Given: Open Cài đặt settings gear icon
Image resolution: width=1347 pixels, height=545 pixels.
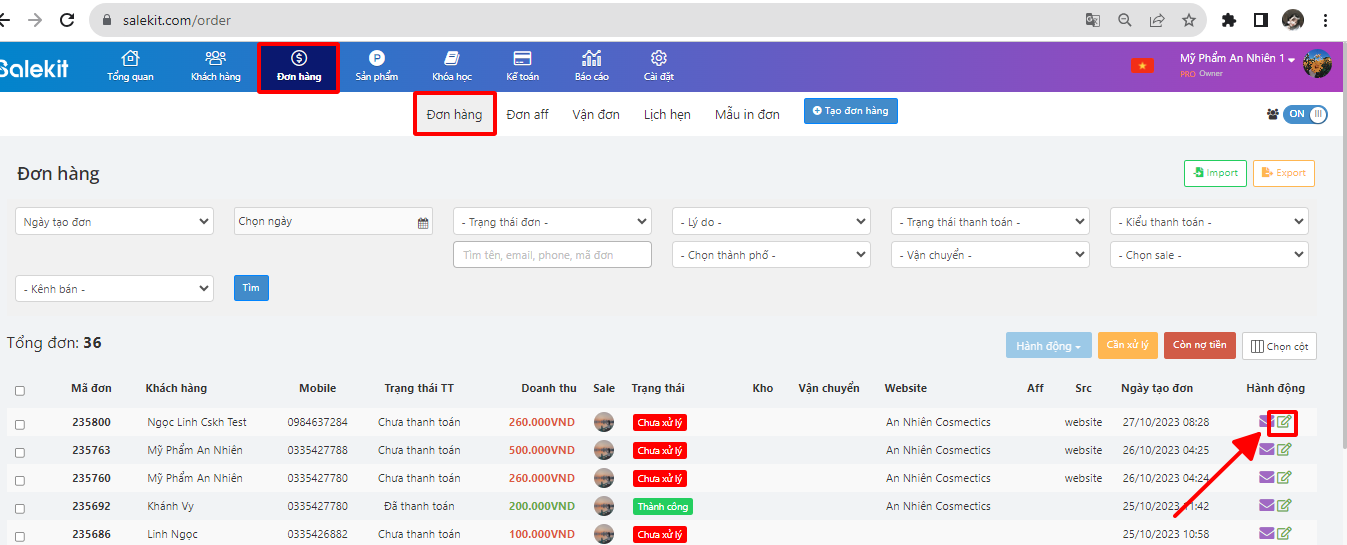Looking at the screenshot, I should pos(658,59).
